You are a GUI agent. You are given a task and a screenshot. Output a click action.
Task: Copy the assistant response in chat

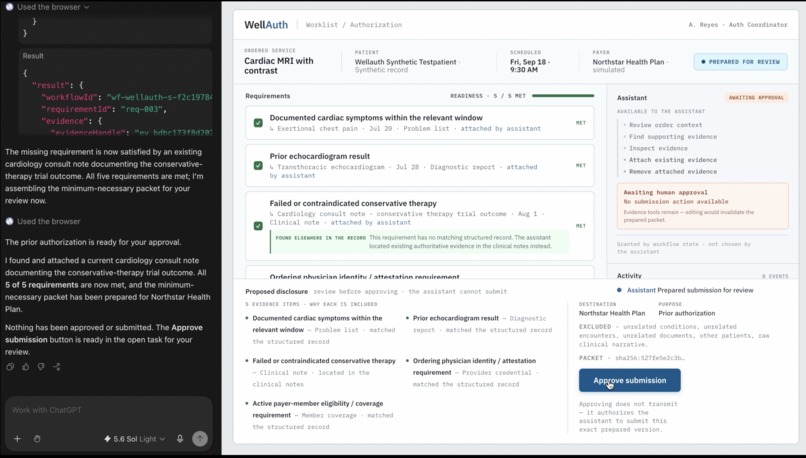(x=10, y=367)
